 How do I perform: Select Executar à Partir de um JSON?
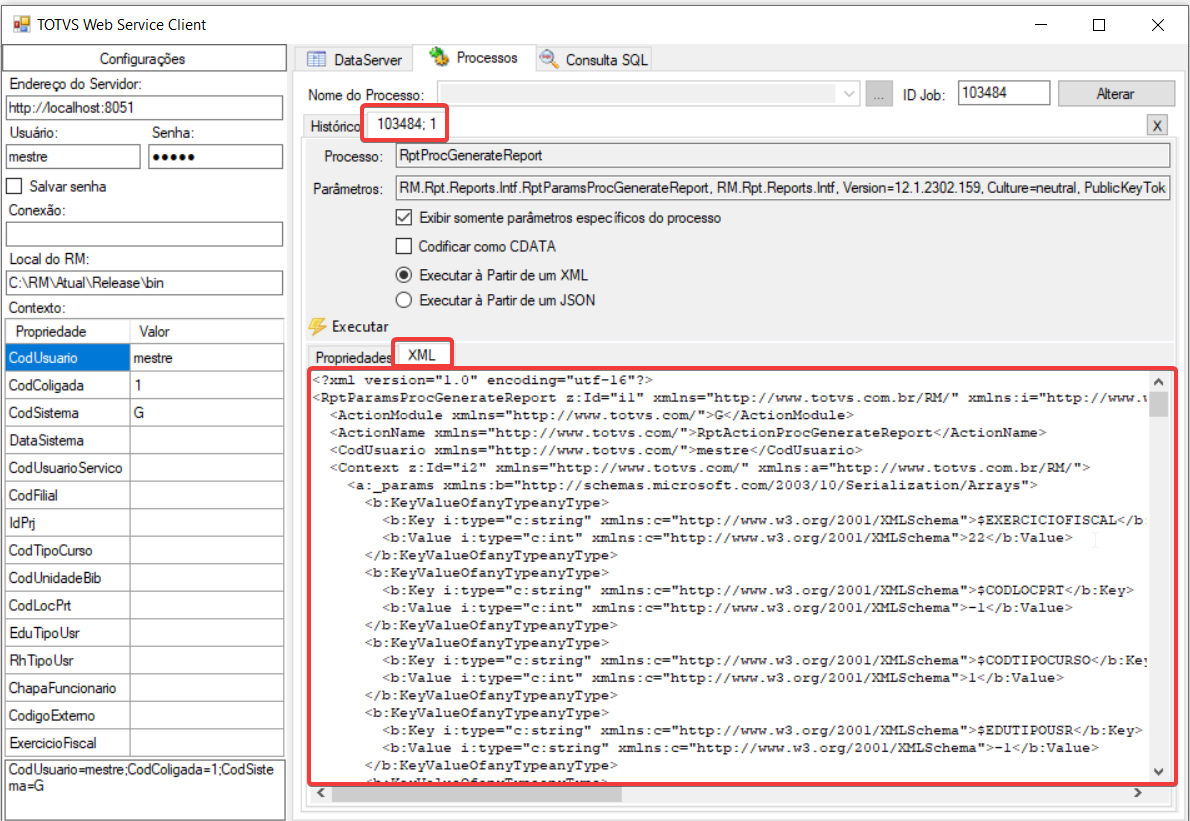pos(404,300)
